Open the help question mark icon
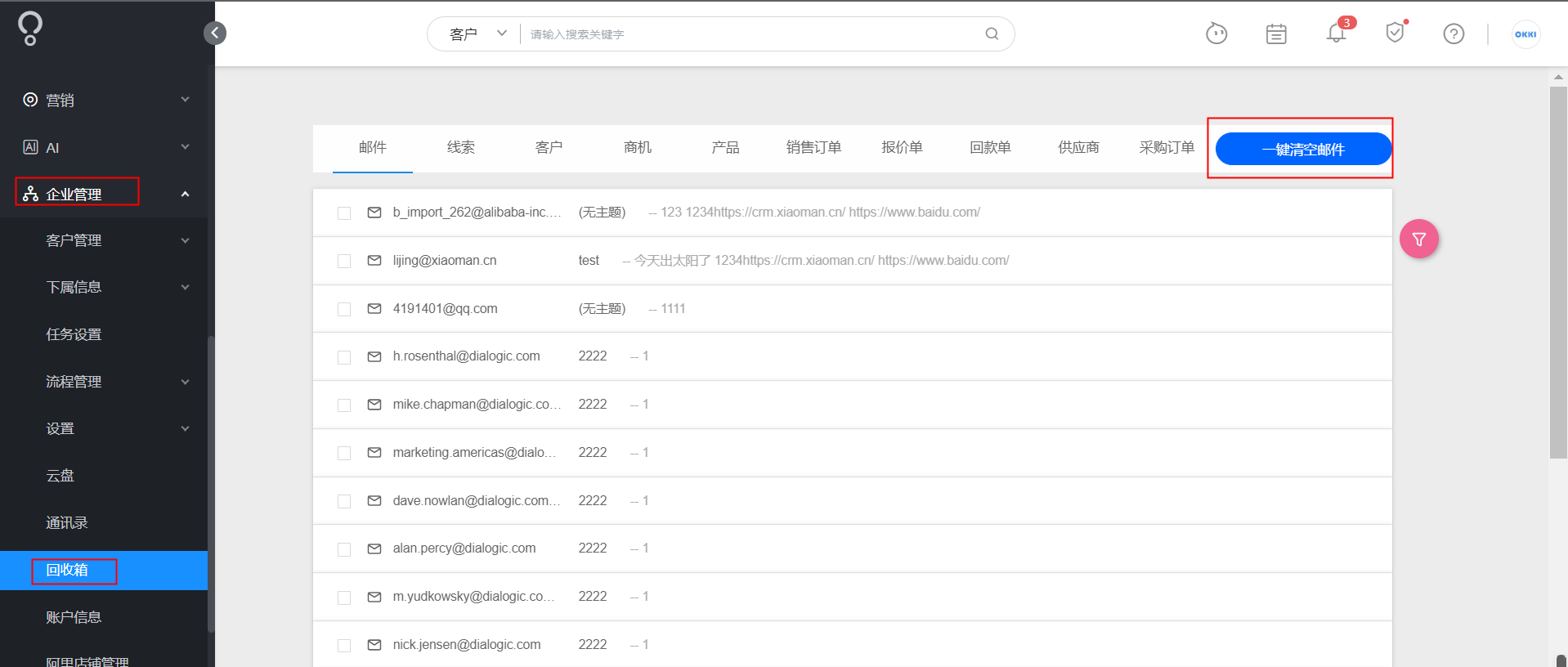Viewport: 1568px width, 667px height. tap(1454, 34)
